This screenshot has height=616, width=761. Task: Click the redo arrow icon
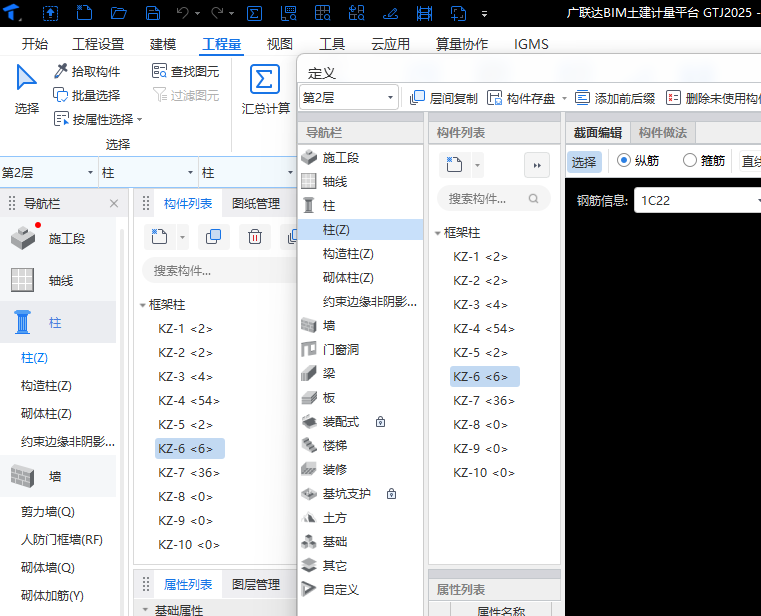217,13
